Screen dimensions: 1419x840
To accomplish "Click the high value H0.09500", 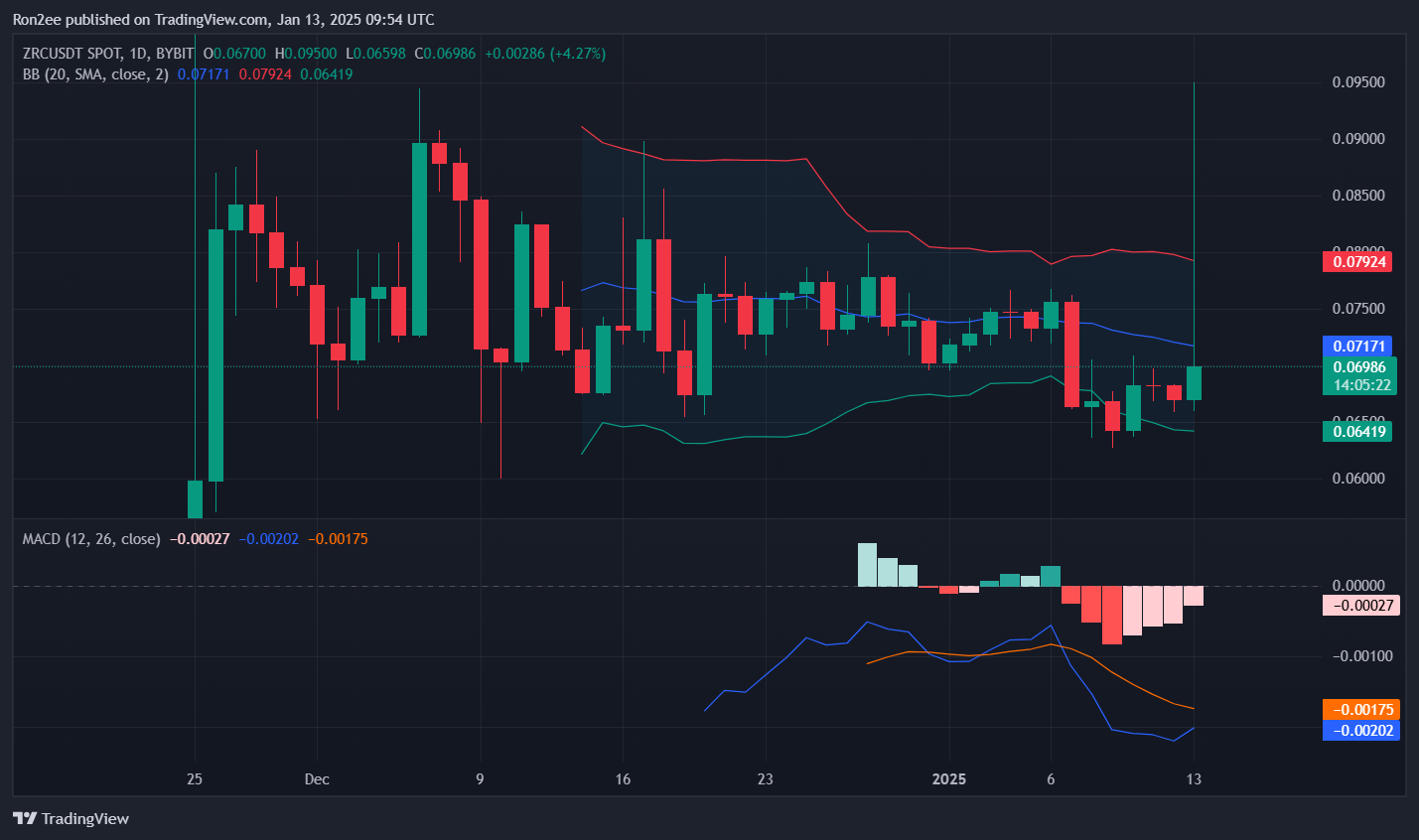I will pos(306,54).
